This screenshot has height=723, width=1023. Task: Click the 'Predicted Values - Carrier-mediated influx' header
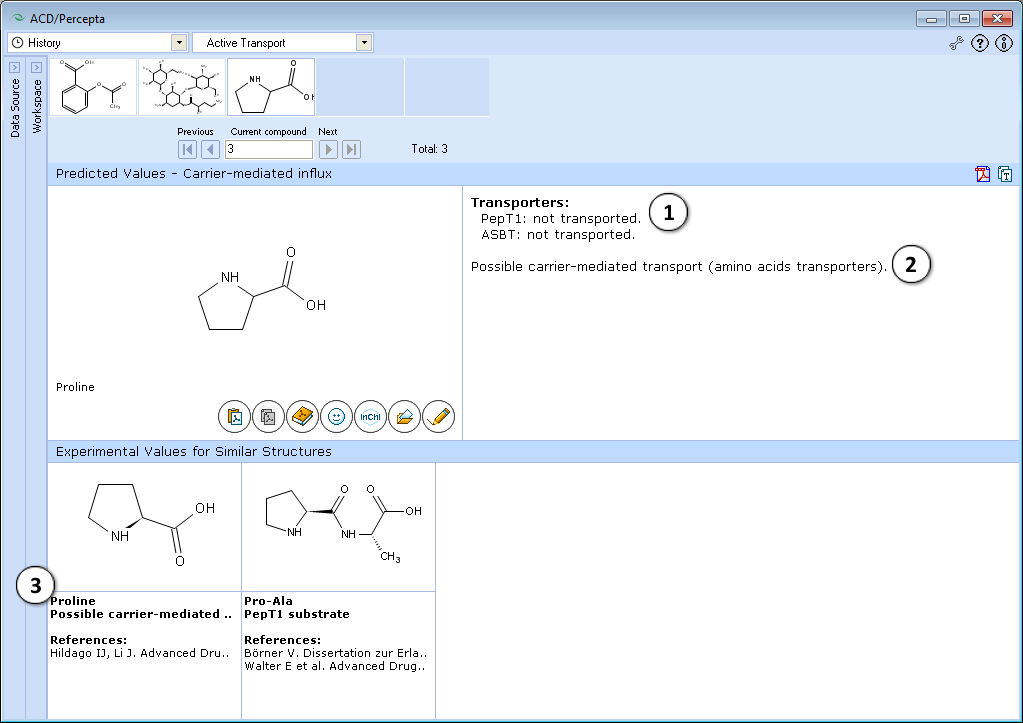point(194,174)
